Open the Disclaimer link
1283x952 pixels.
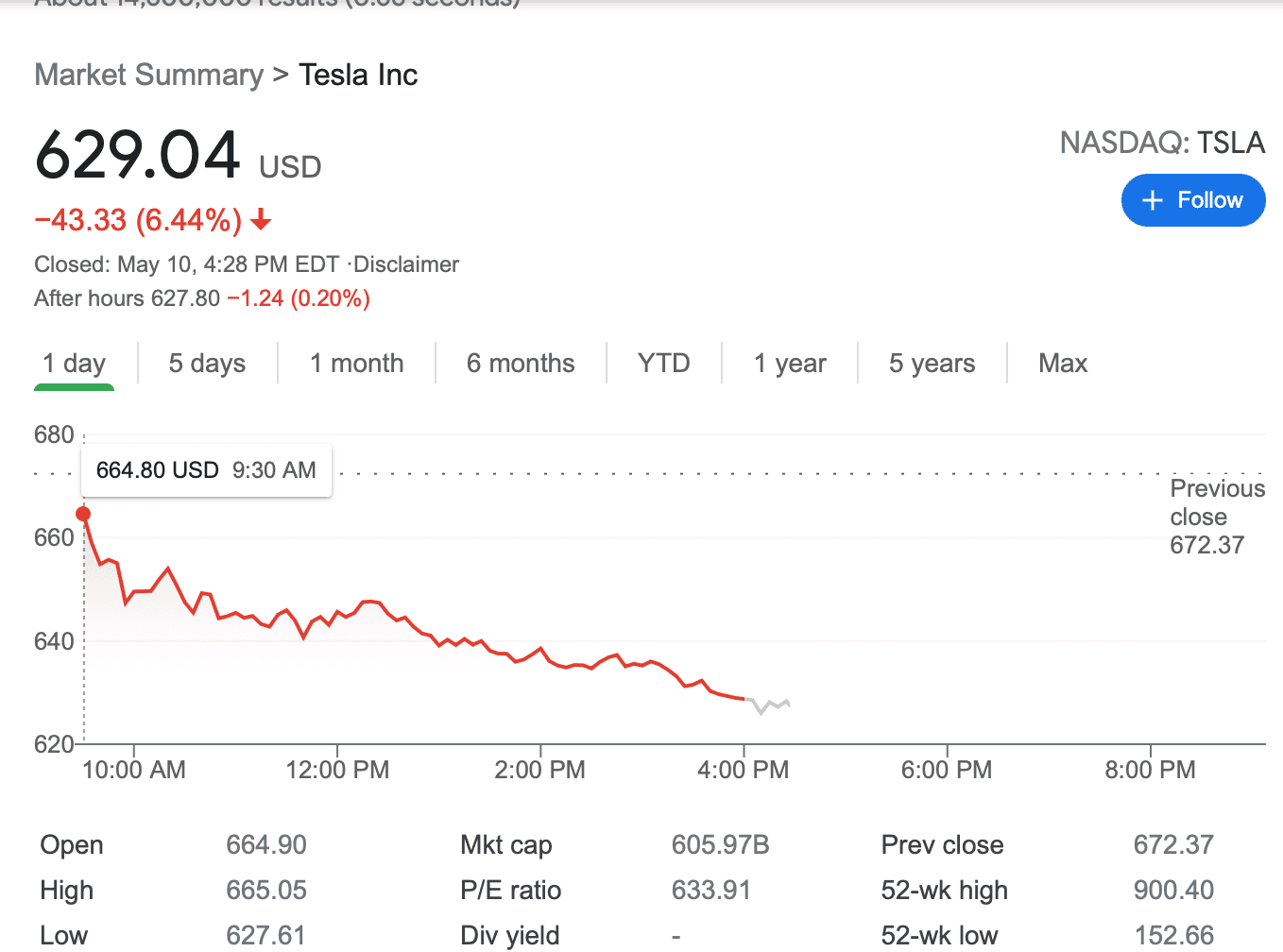(406, 264)
